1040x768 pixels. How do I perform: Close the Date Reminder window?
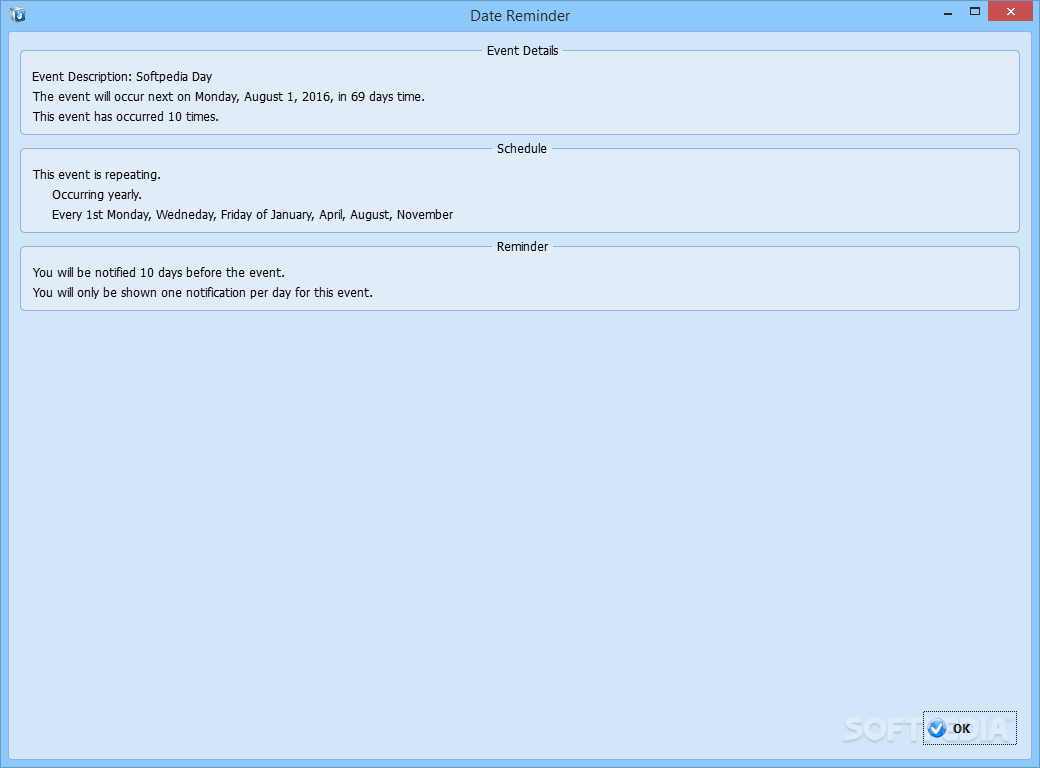[1010, 11]
